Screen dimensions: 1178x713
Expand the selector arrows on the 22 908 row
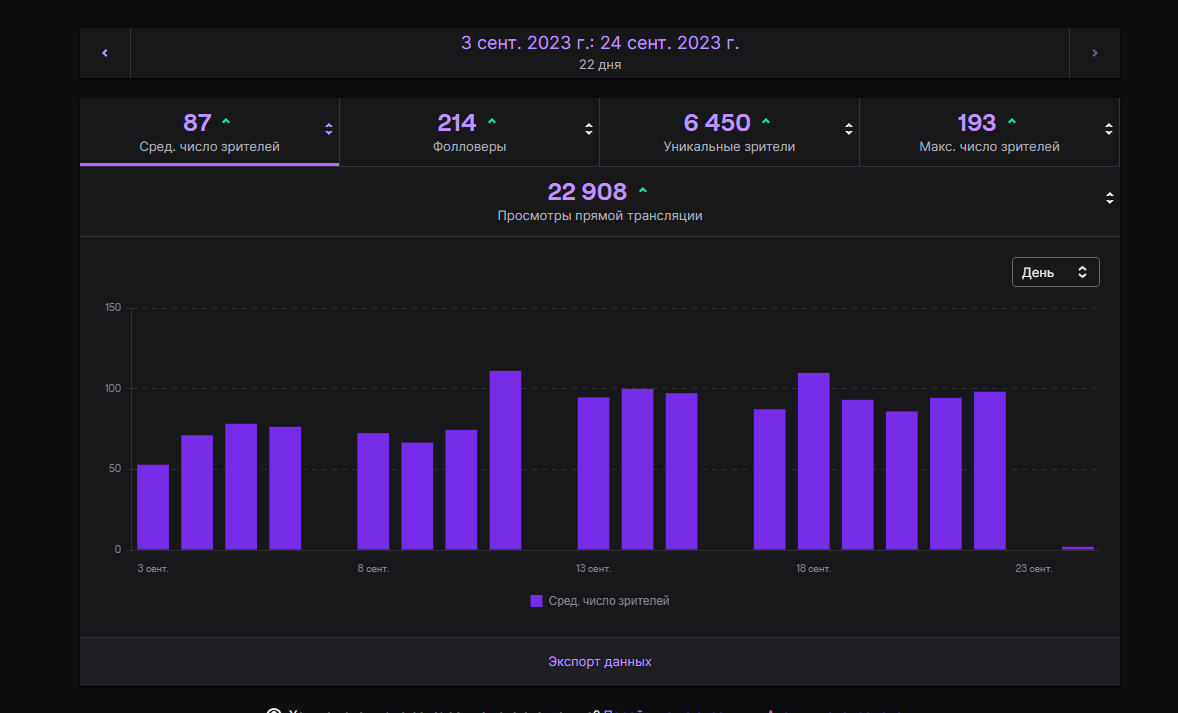pos(1109,198)
